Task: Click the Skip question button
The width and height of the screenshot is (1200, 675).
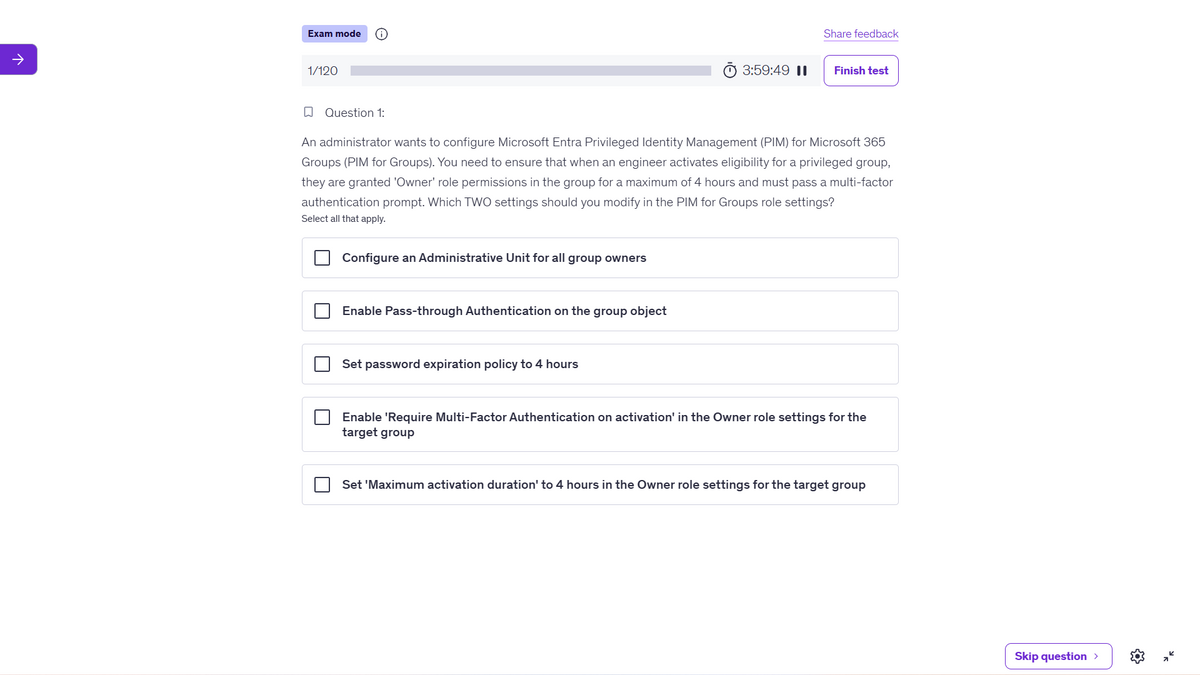Action: coord(1058,656)
